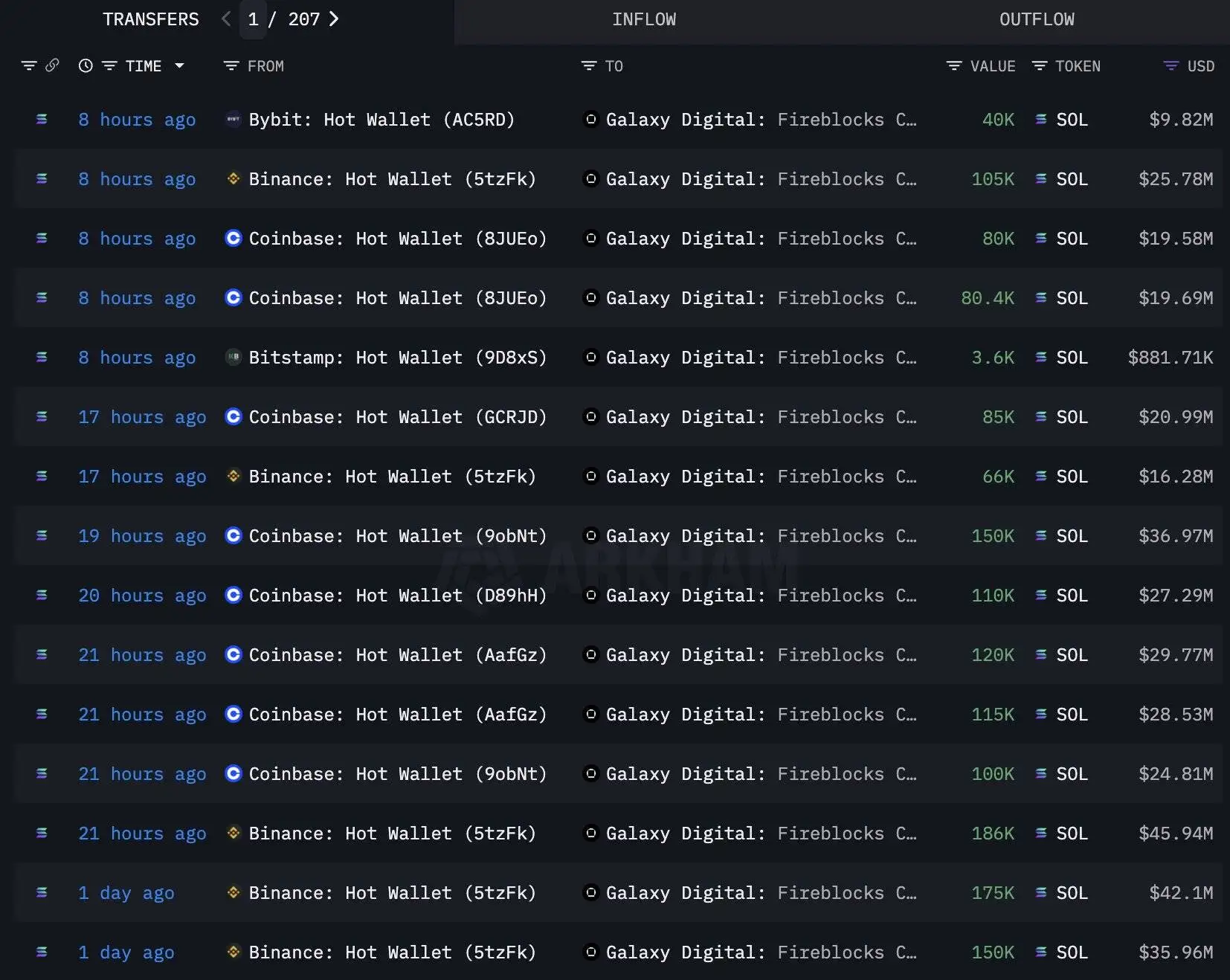Switch to the INFLOW tab
This screenshot has width=1230, height=980.
pos(643,20)
